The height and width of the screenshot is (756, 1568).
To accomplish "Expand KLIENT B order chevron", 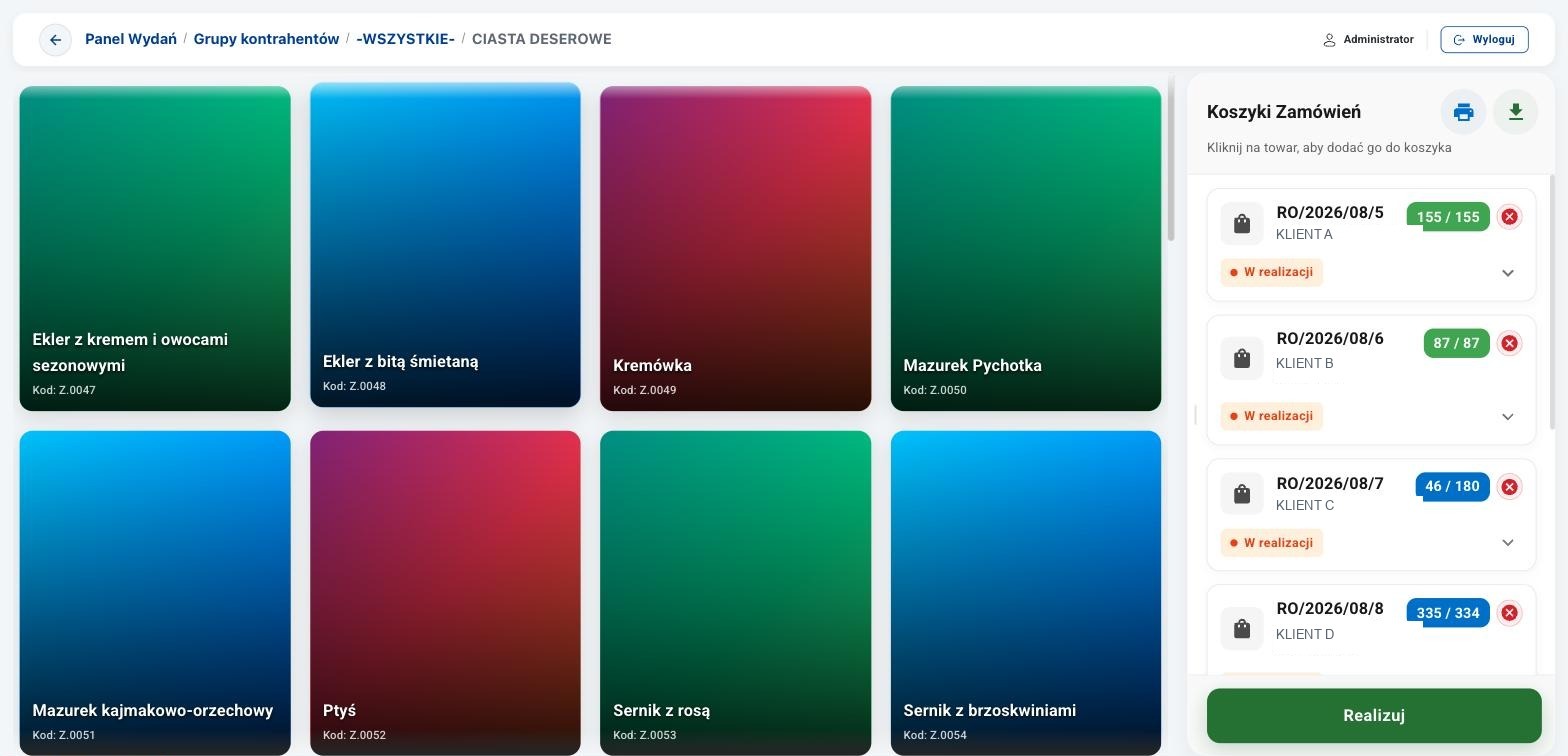I will click(x=1508, y=417).
